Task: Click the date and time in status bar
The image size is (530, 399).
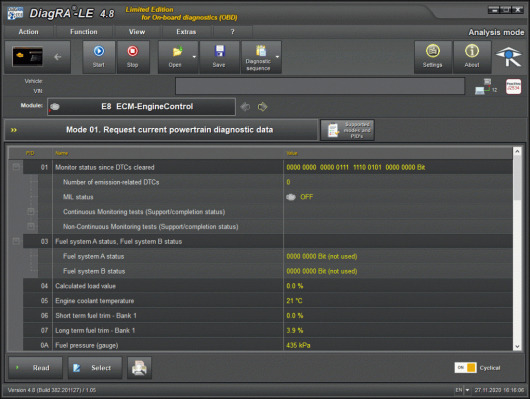Action: [x=499, y=390]
